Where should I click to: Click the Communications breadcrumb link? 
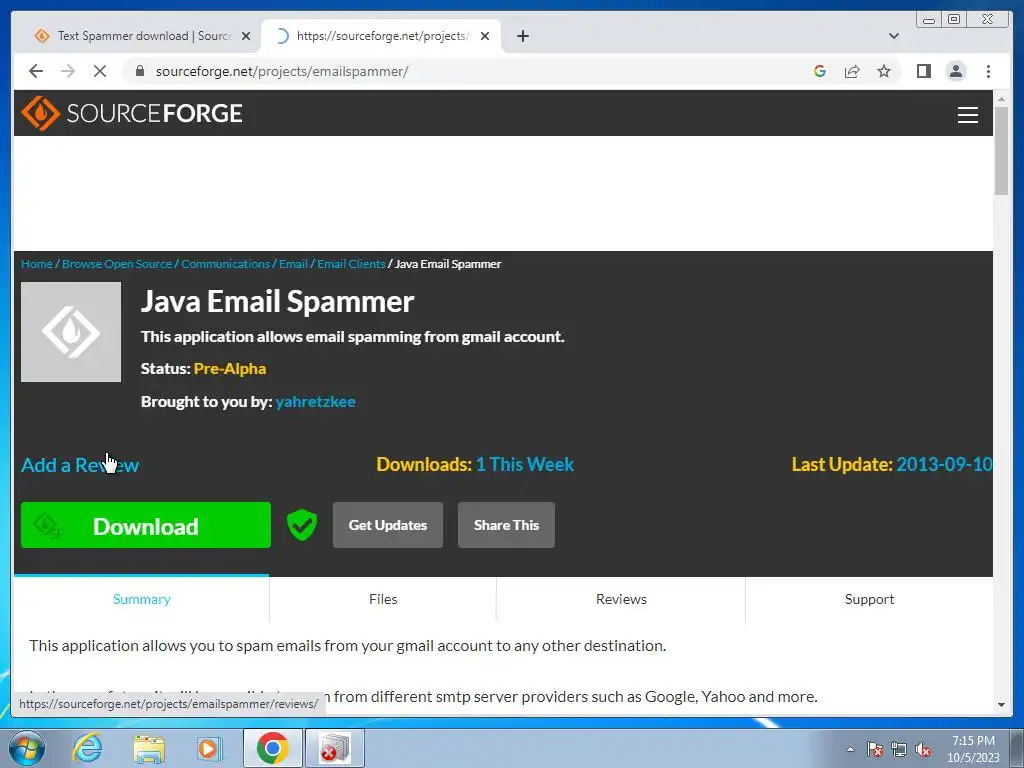pyautogui.click(x=225, y=264)
